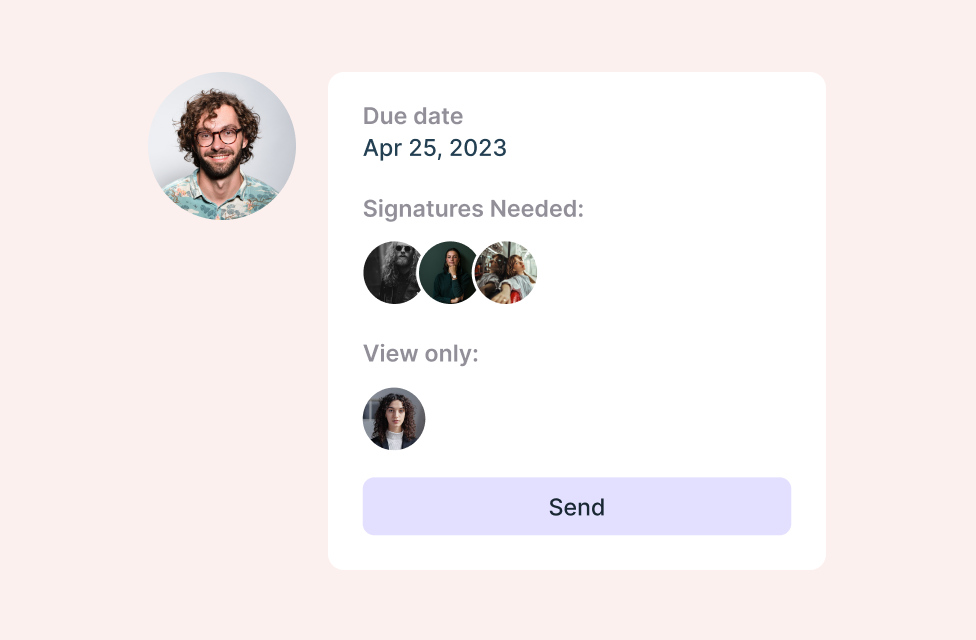The image size is (976, 640).
Task: Click the third signer avatar
Action: (507, 272)
